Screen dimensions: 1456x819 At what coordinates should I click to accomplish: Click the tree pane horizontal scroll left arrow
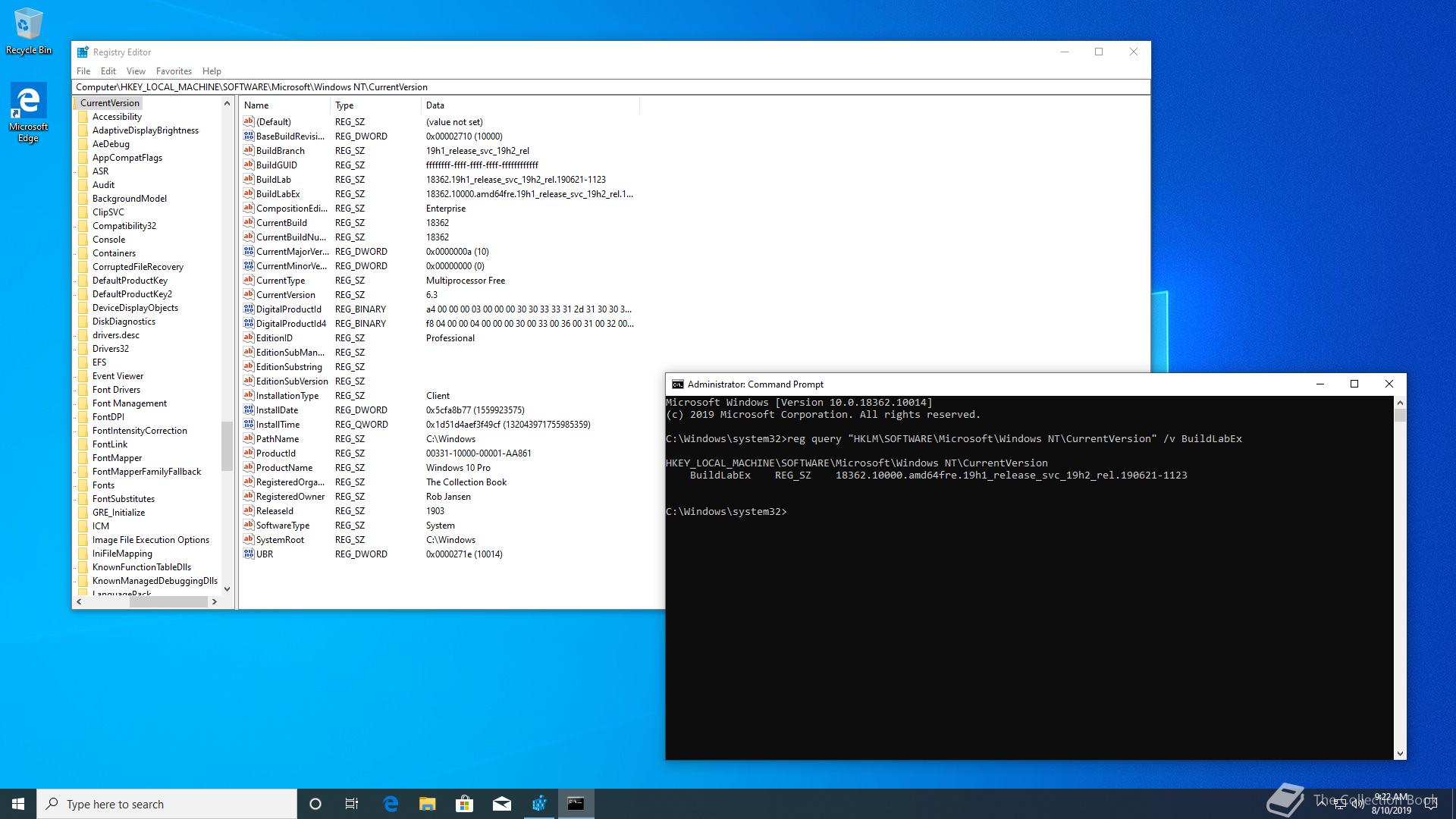point(79,601)
